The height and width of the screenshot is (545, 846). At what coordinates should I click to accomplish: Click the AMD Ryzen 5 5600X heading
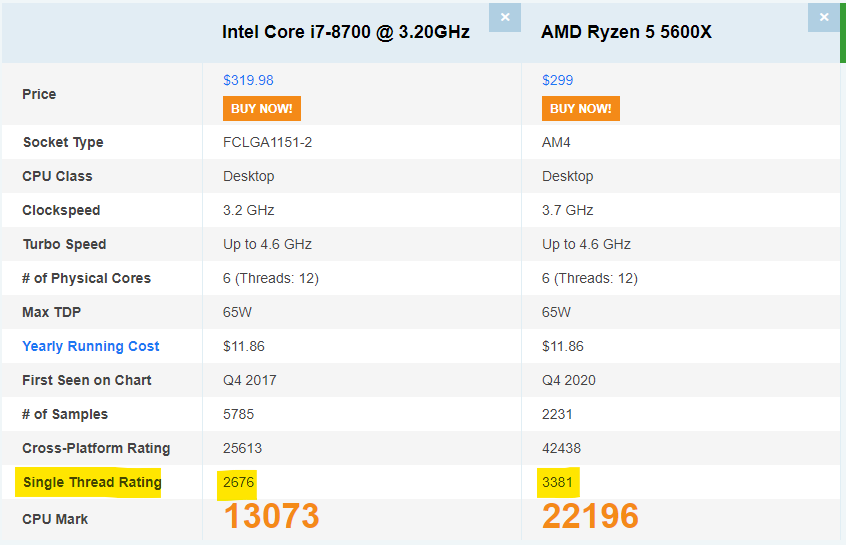pos(626,32)
